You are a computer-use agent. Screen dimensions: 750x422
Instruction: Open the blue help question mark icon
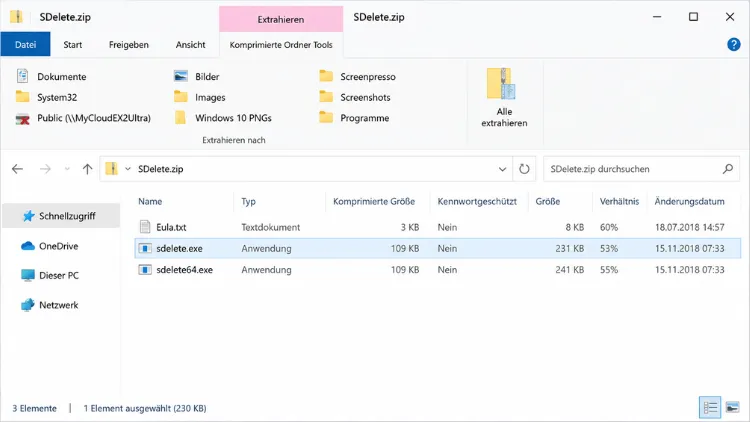tap(734, 44)
